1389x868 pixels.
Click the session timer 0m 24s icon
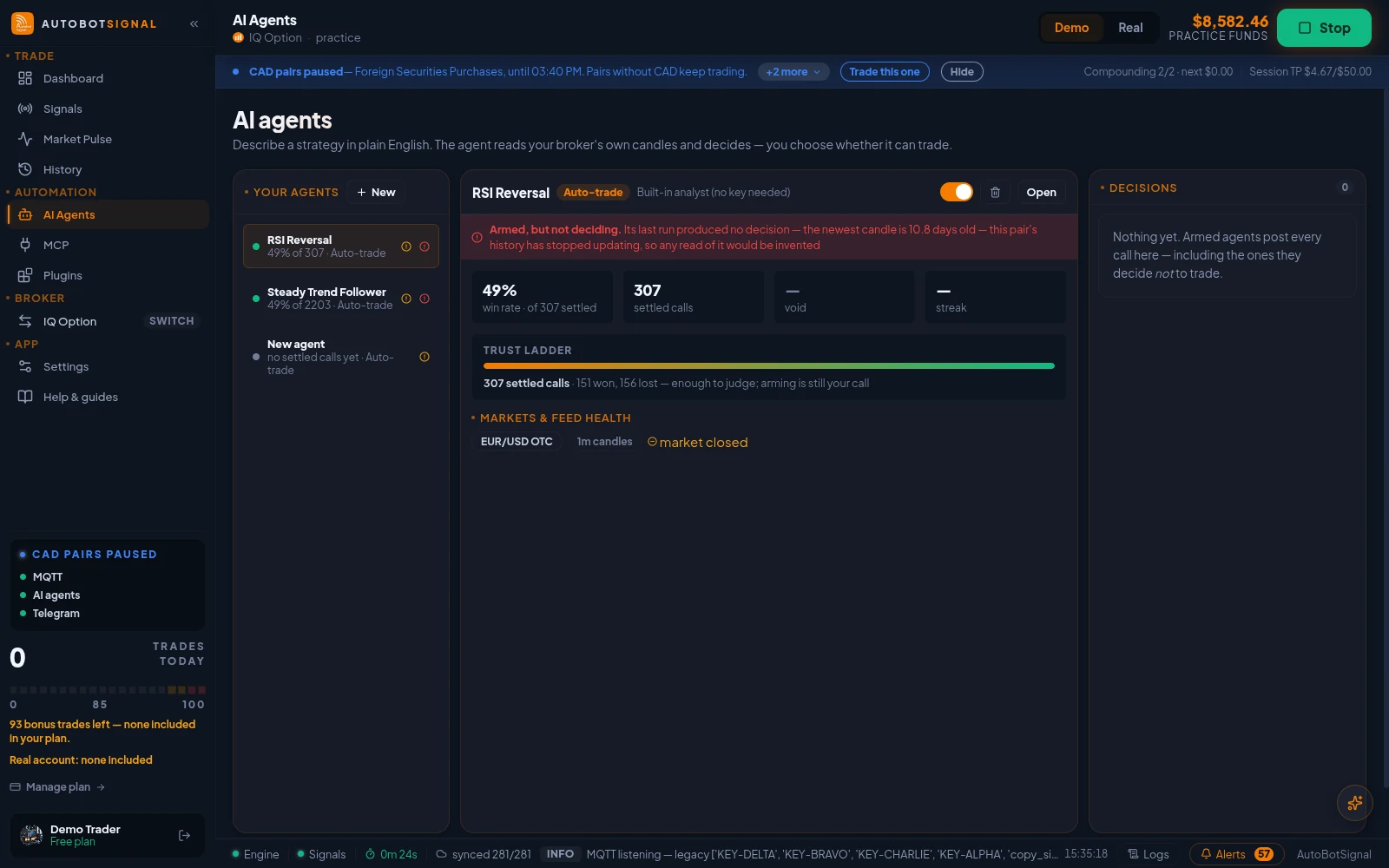370,854
